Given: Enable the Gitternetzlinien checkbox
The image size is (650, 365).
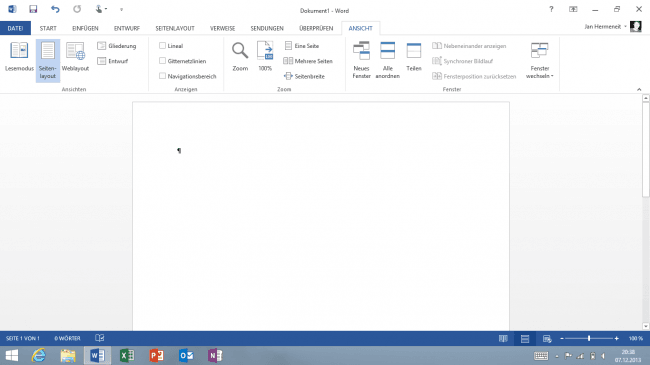Looking at the screenshot, I should click(x=162, y=61).
